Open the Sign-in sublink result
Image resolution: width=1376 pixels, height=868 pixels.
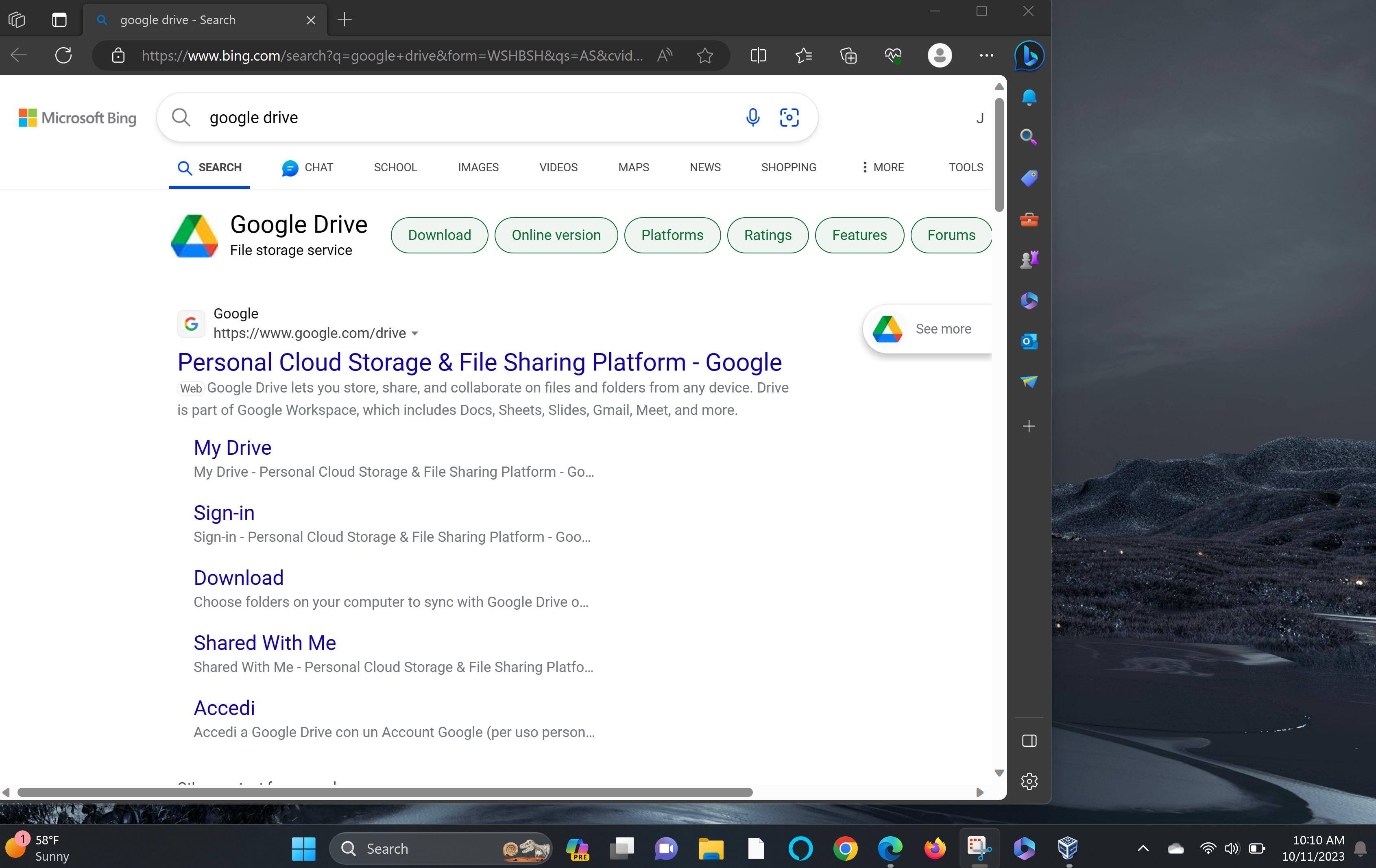click(x=224, y=513)
